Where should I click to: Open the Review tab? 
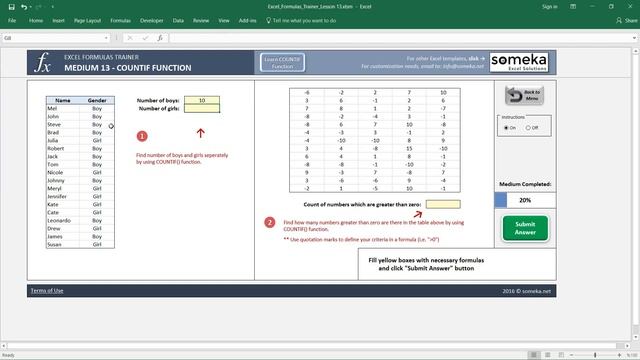click(x=201, y=20)
